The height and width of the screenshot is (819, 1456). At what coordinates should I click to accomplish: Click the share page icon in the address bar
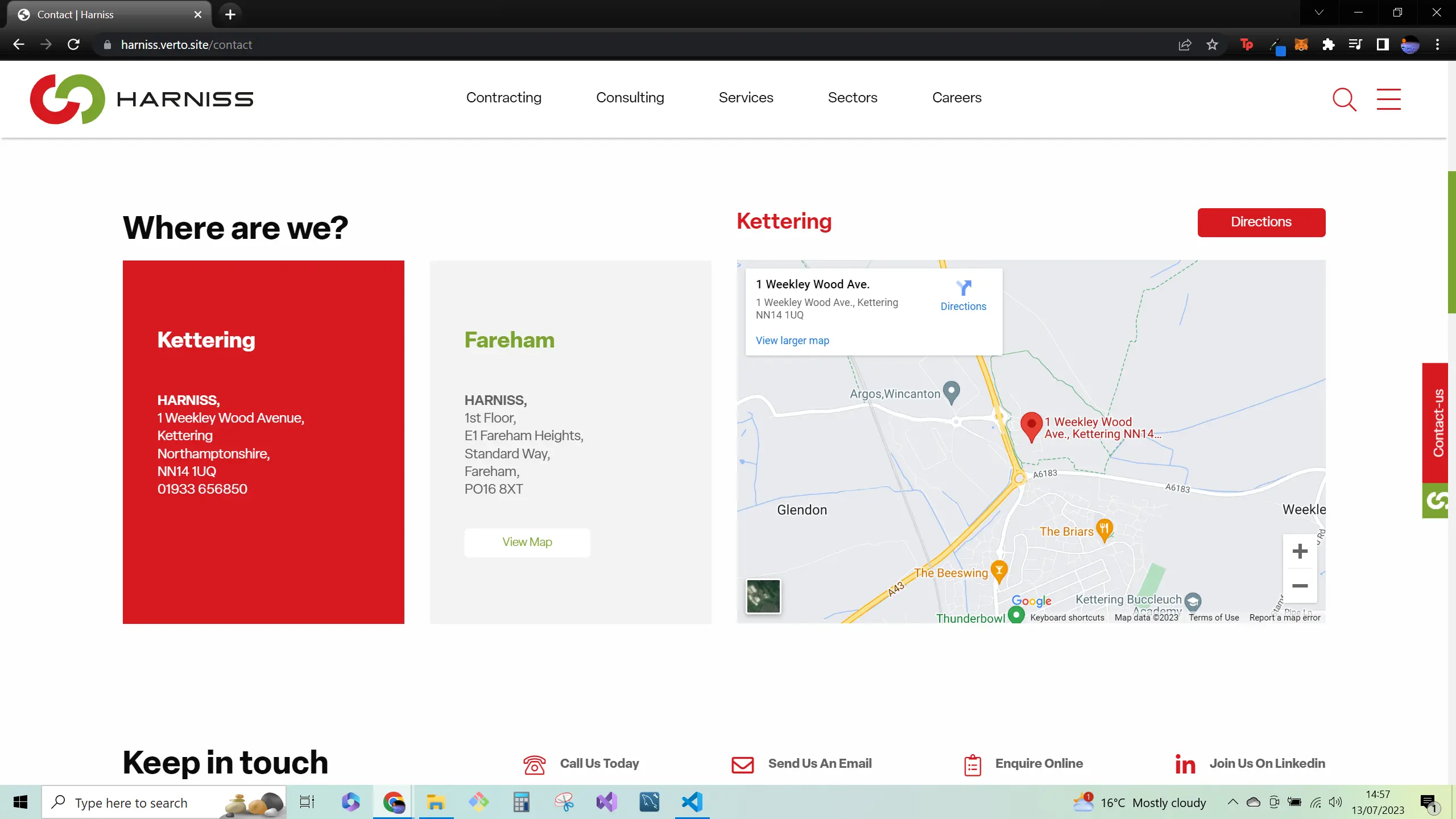[1185, 44]
